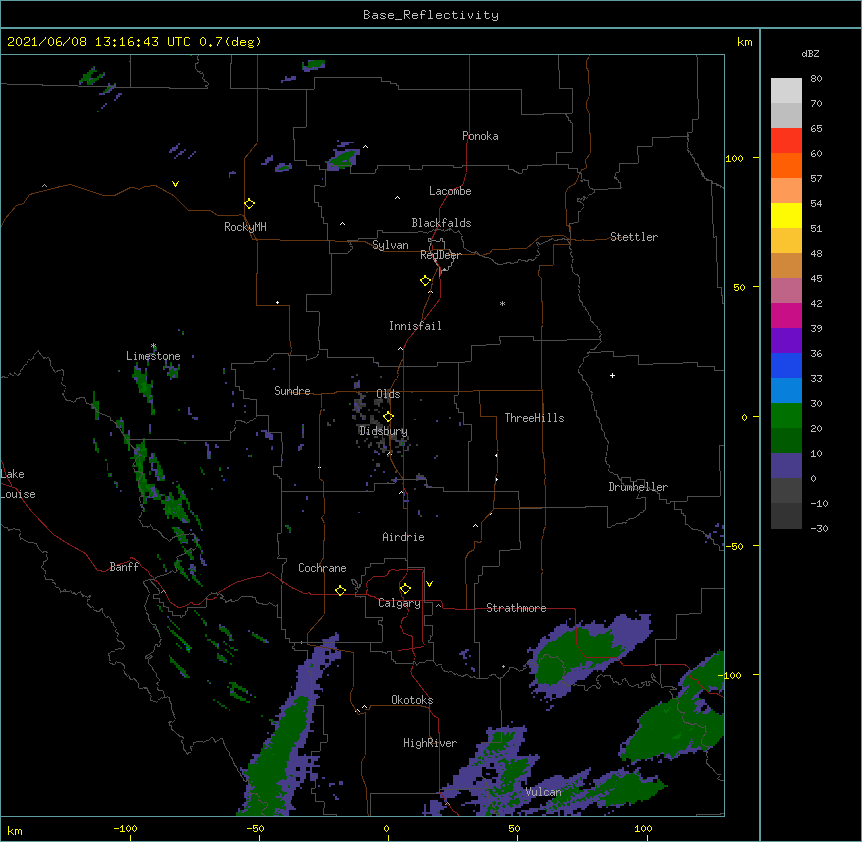
Task: Click the Innisfail town label
Action: click(x=415, y=326)
